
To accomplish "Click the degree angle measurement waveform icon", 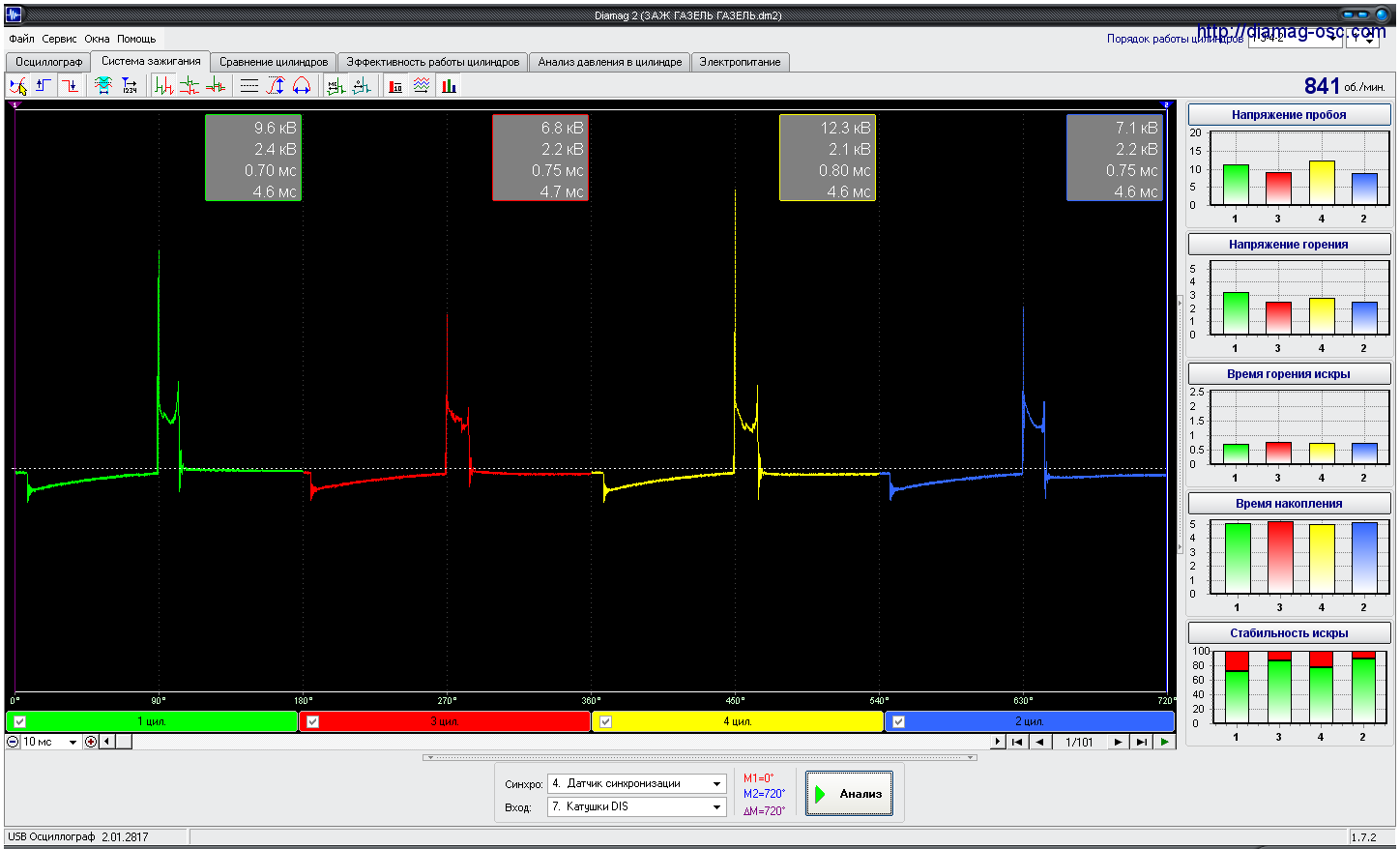I will tap(362, 86).
